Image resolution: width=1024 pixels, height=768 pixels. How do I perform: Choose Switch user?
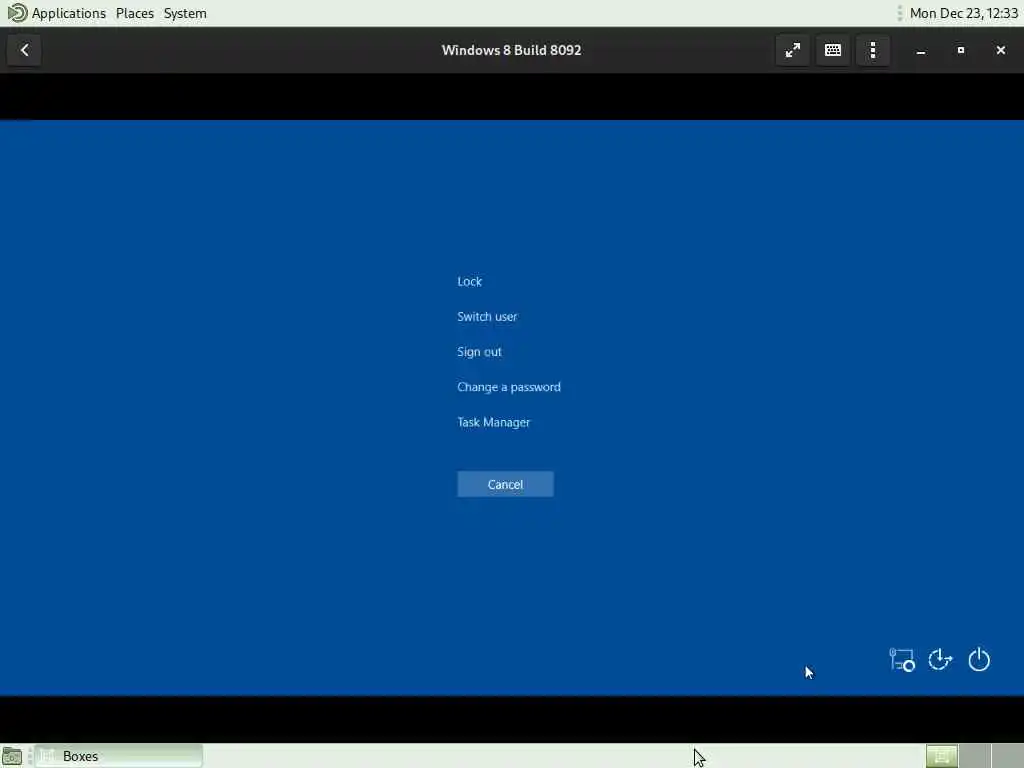coord(487,317)
